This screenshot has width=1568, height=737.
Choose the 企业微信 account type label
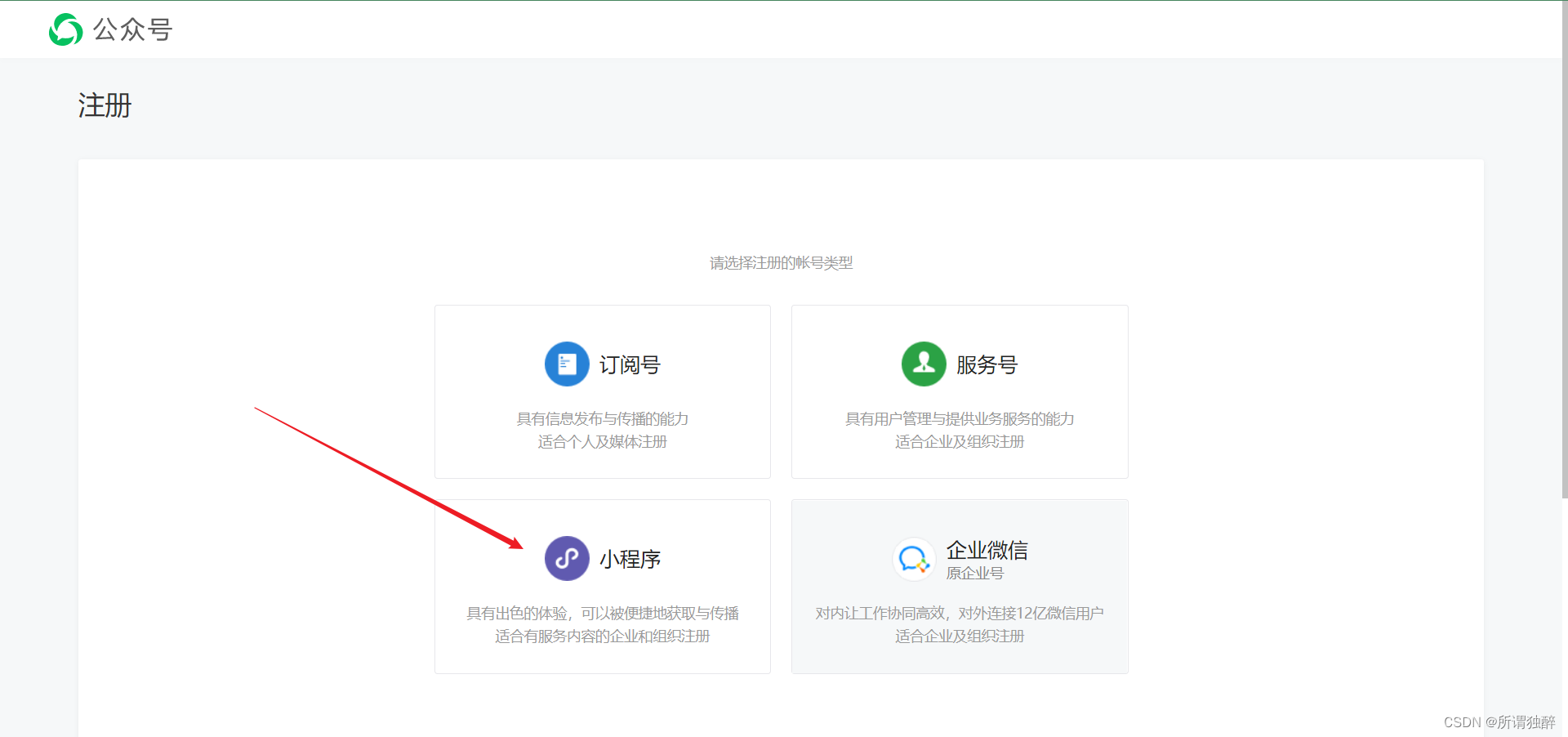[x=987, y=550]
